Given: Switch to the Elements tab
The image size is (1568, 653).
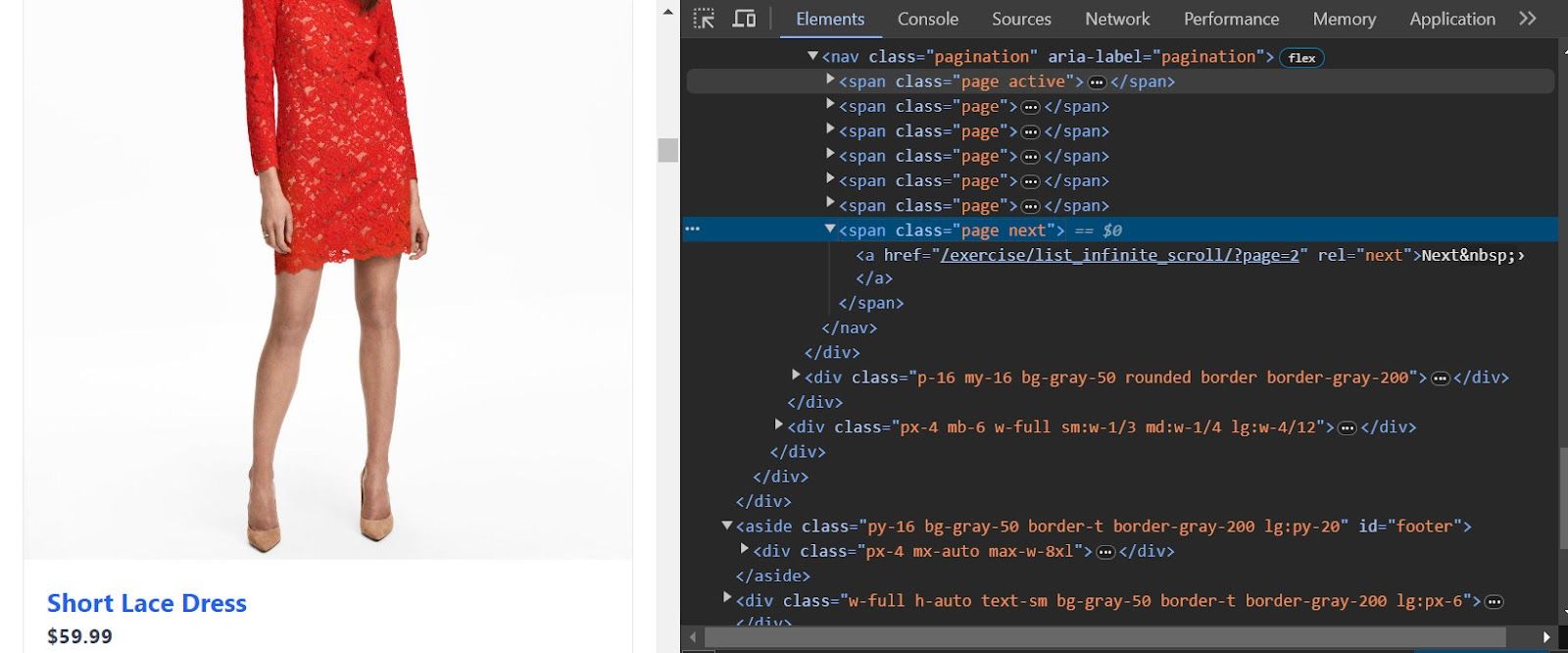Looking at the screenshot, I should [830, 19].
